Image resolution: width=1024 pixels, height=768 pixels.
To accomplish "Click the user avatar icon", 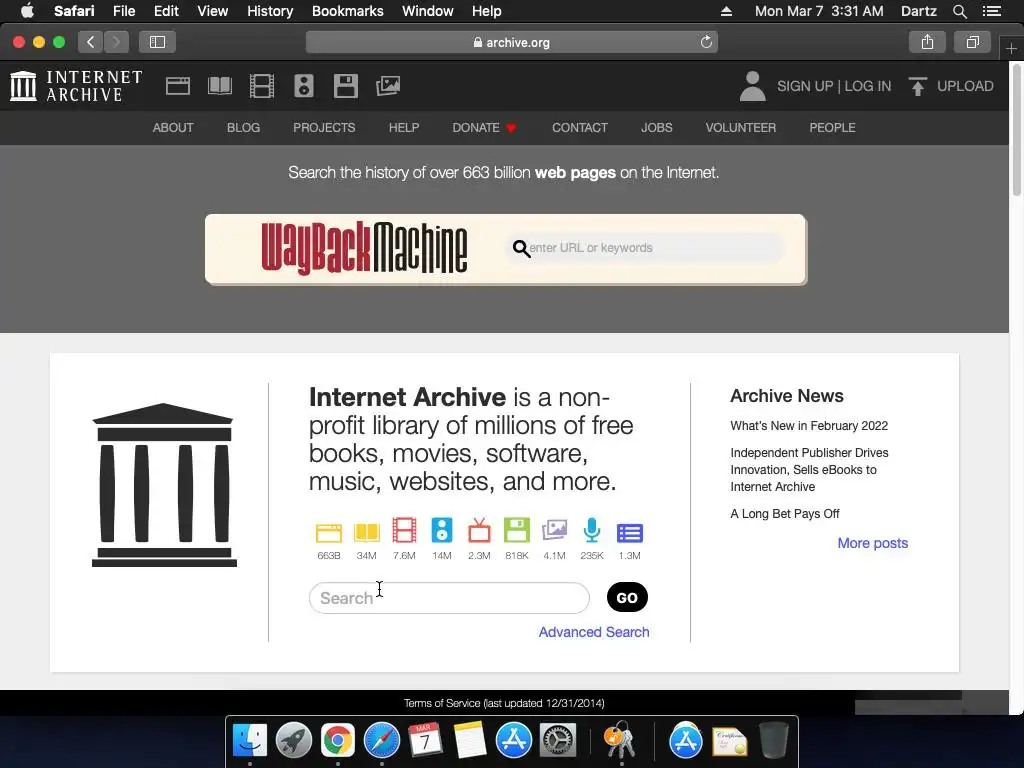I will coord(752,86).
